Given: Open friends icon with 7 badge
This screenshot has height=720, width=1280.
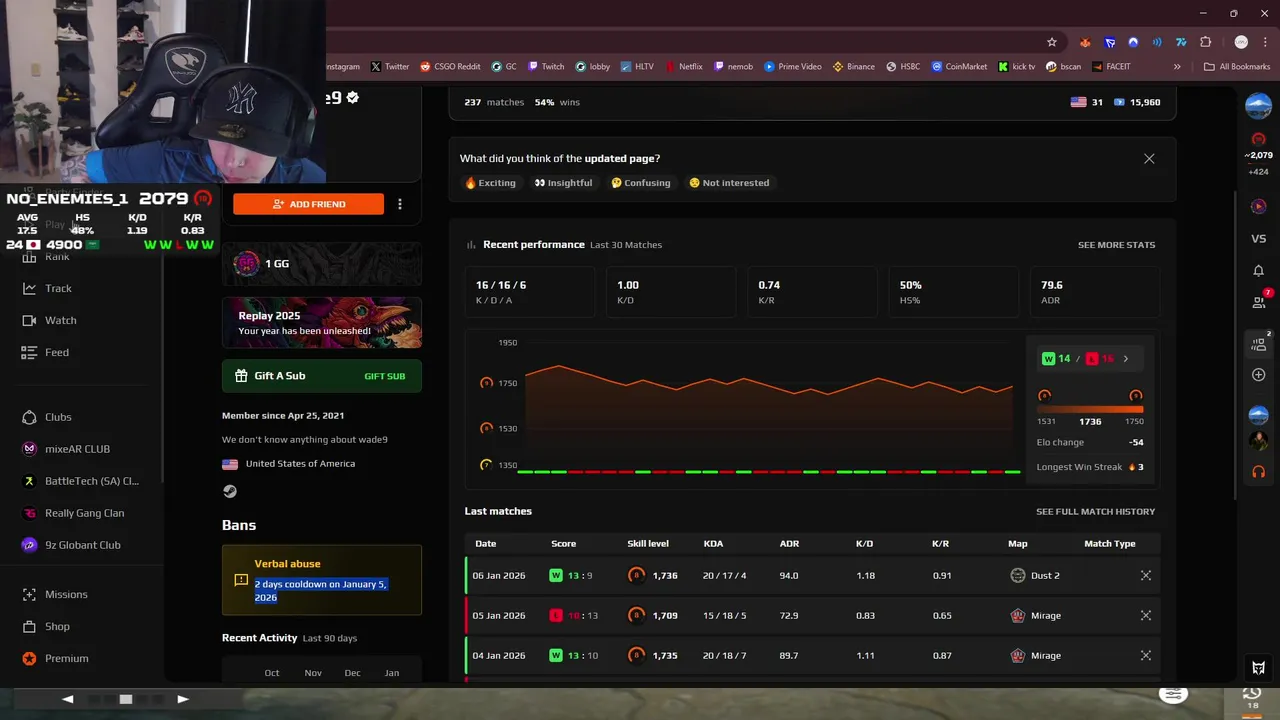Looking at the screenshot, I should pos(1259,301).
